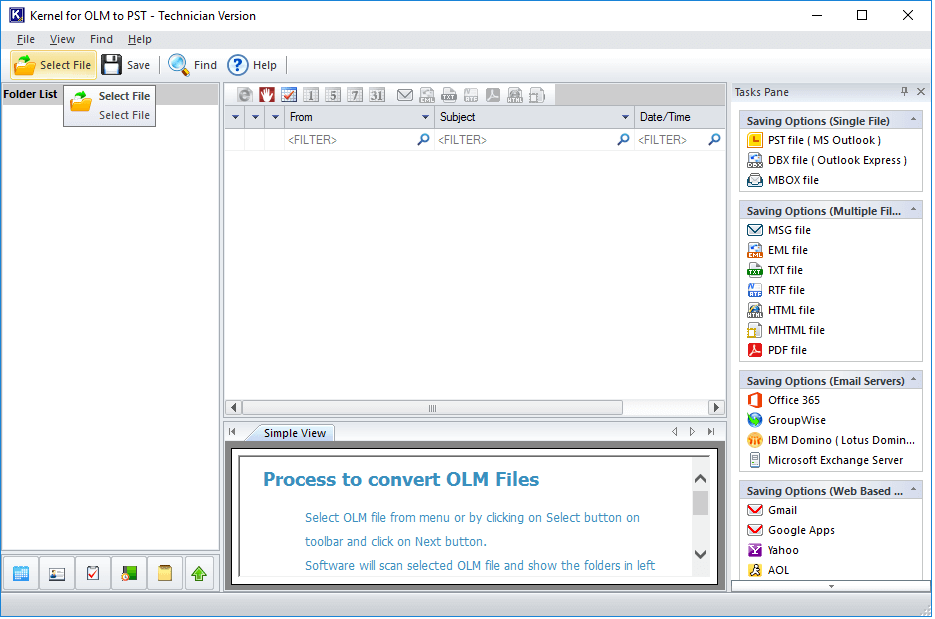Click the Date/Time column header
Image resolution: width=935 pixels, height=619 pixels.
[679, 117]
